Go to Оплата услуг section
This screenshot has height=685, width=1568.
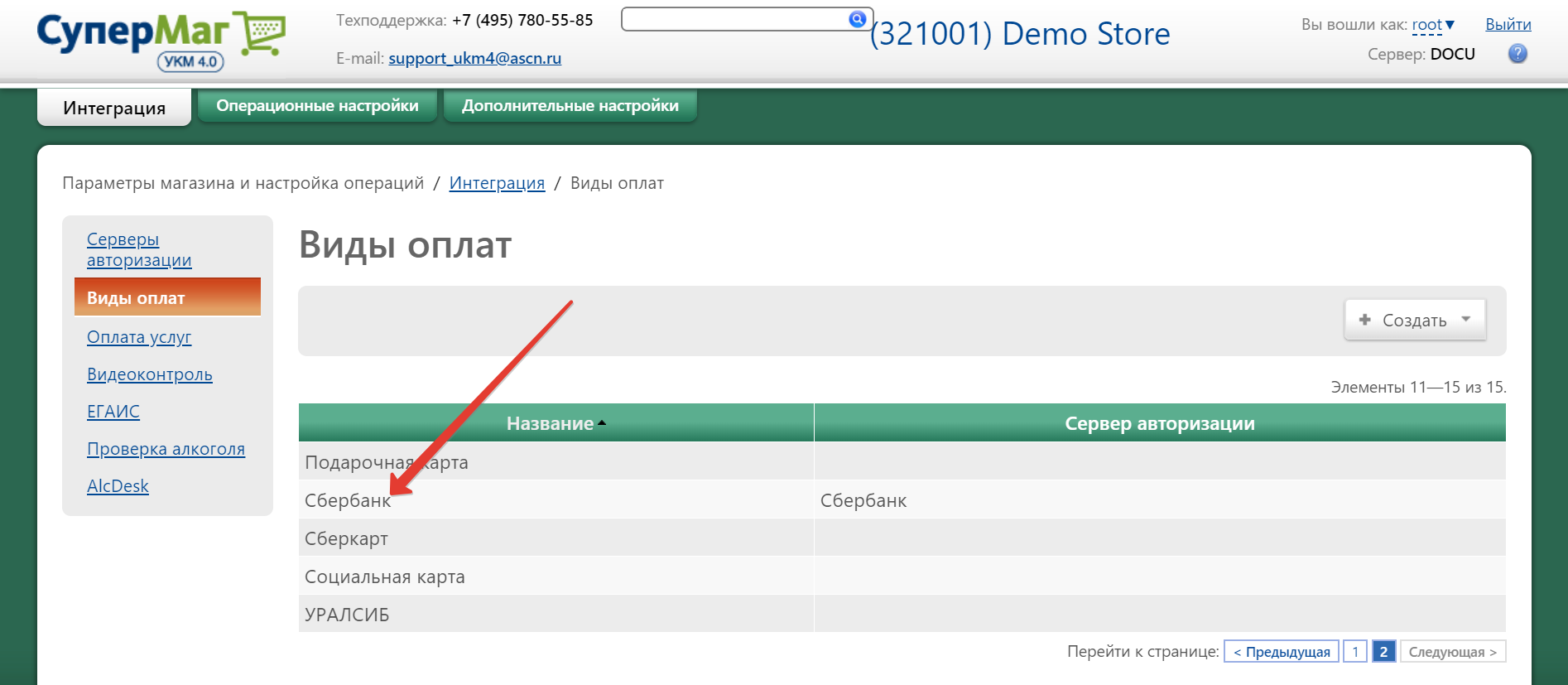(x=139, y=337)
